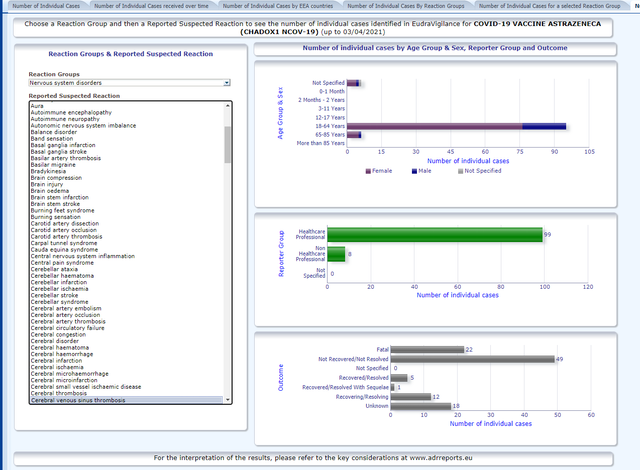Select Central nervous system inflammation
Image resolution: width=640 pixels, height=470 pixels.
(83, 256)
